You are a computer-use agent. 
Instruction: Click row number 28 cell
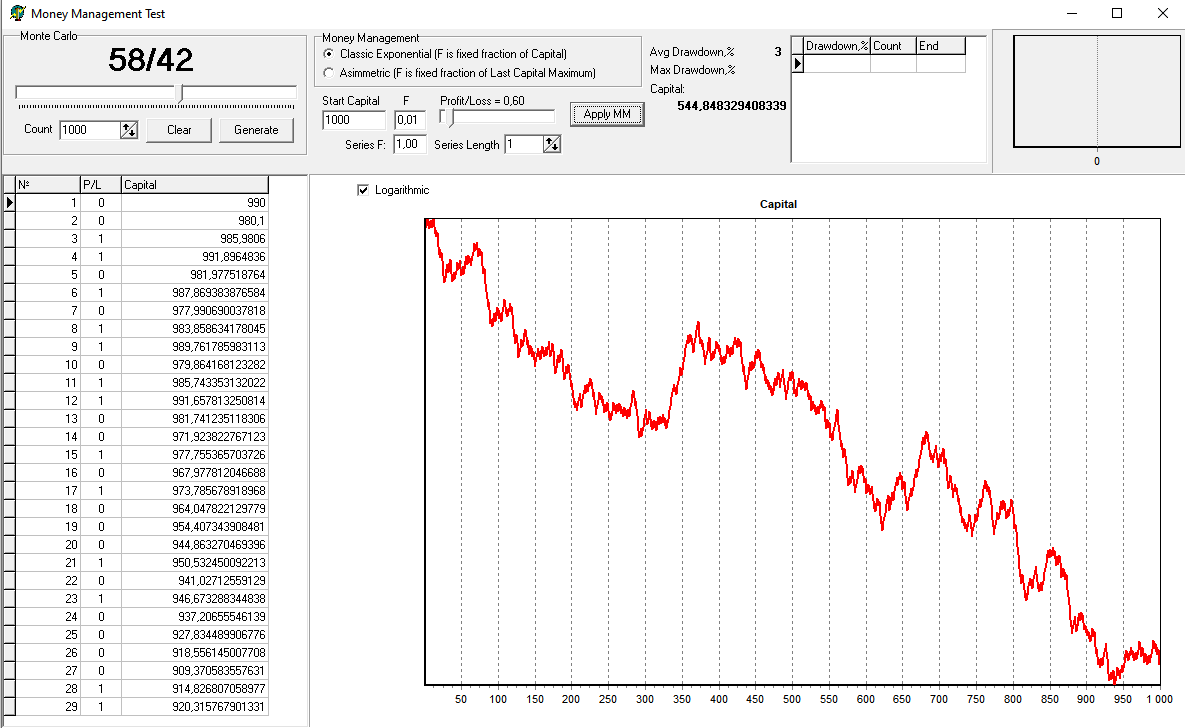48,689
